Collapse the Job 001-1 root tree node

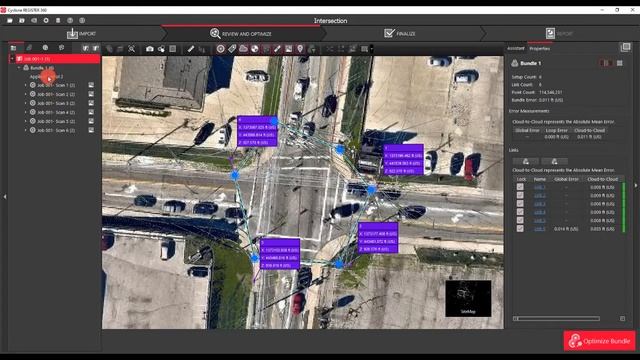tap(12, 59)
